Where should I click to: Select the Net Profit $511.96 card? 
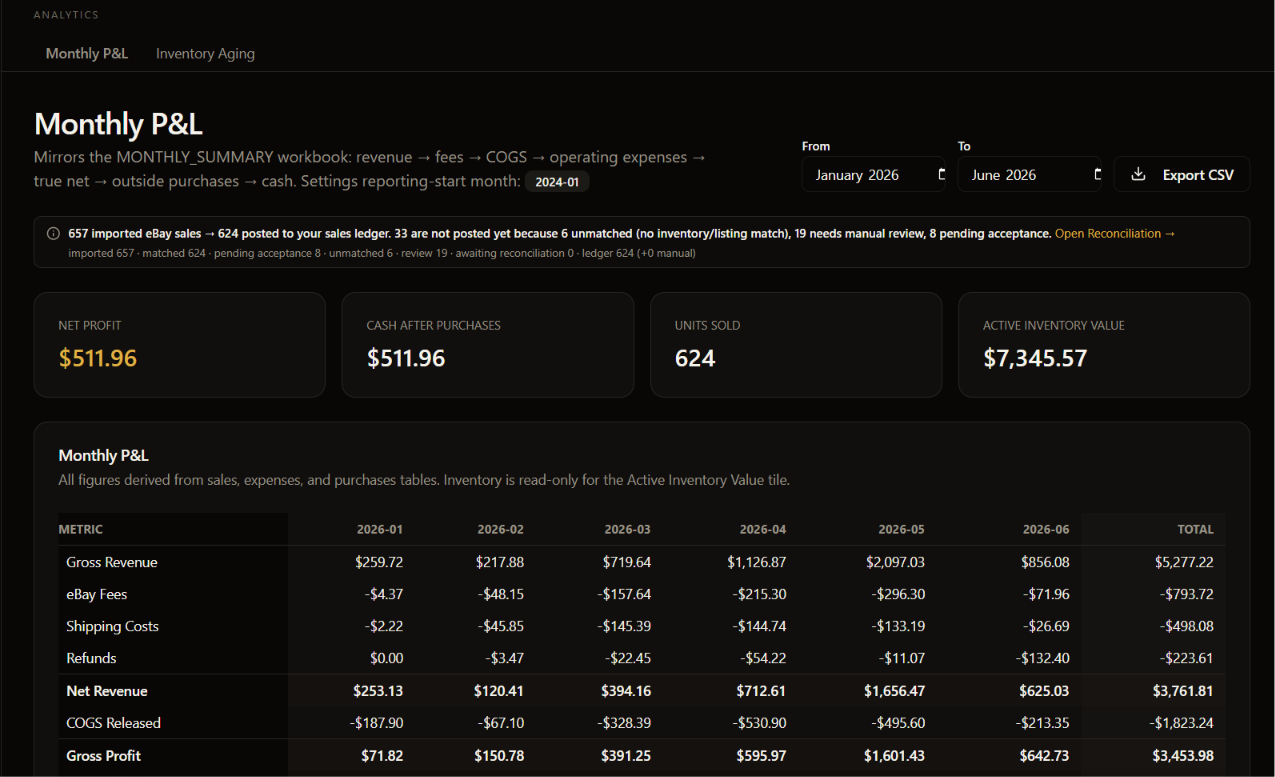pyautogui.click(x=180, y=345)
